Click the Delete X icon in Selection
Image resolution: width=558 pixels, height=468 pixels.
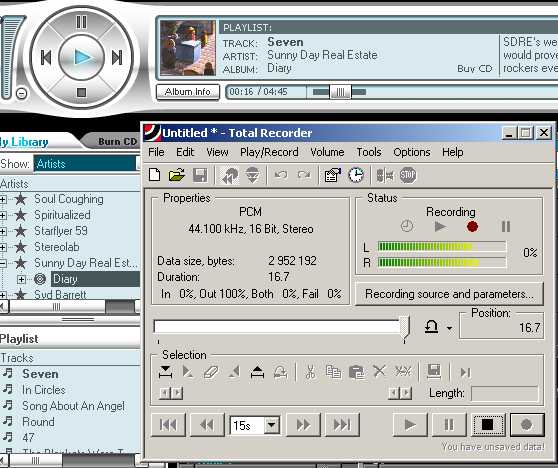(x=379, y=372)
